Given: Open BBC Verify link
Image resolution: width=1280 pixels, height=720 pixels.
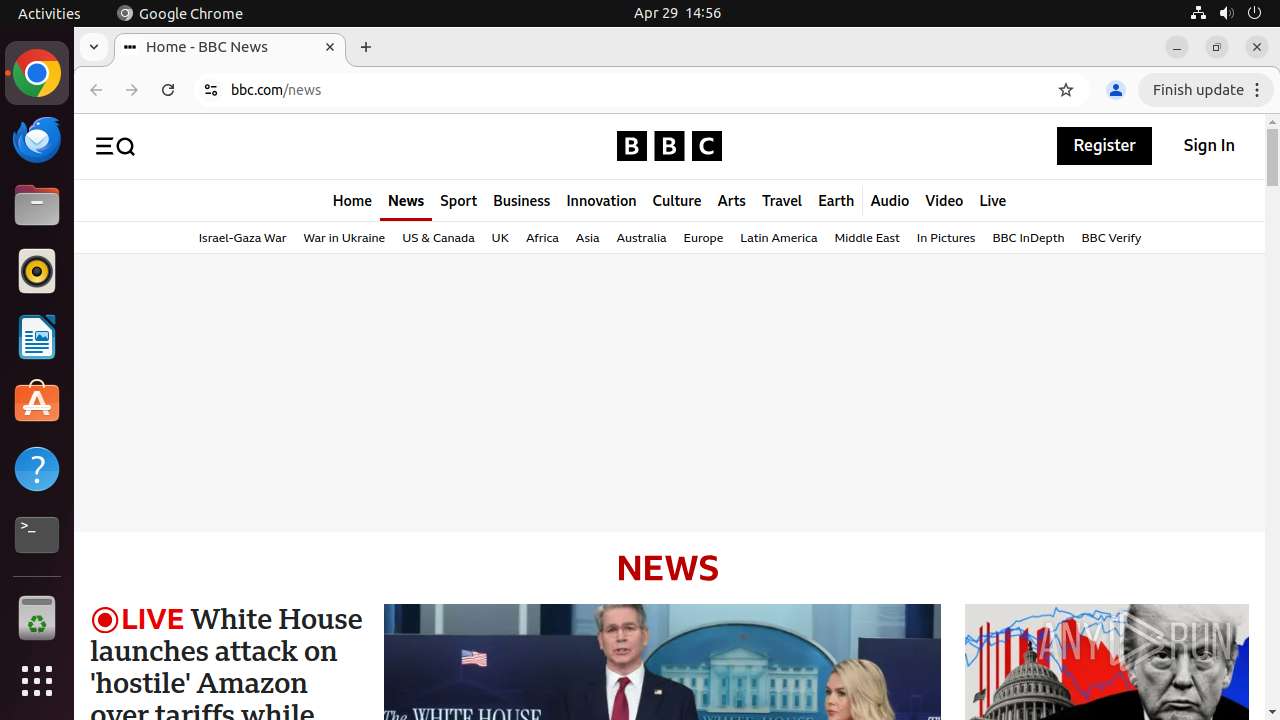Looking at the screenshot, I should pos(1111,238).
